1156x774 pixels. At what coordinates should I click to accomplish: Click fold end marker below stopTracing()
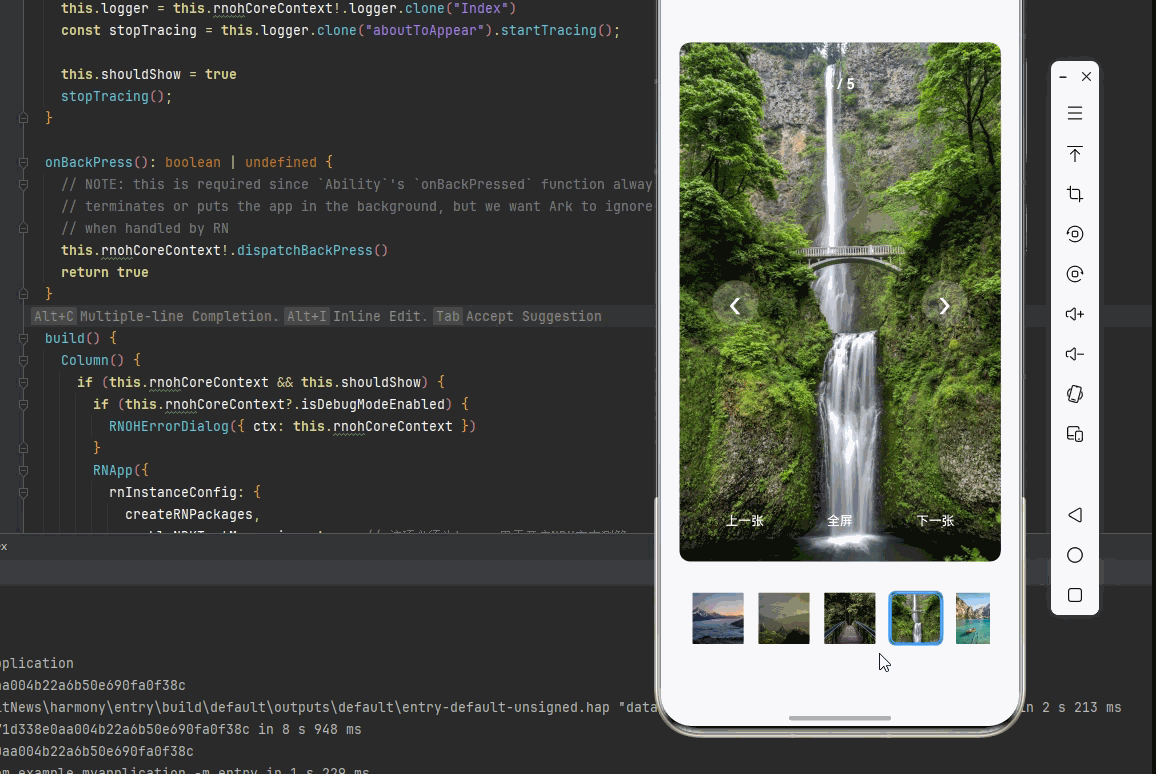(24, 118)
